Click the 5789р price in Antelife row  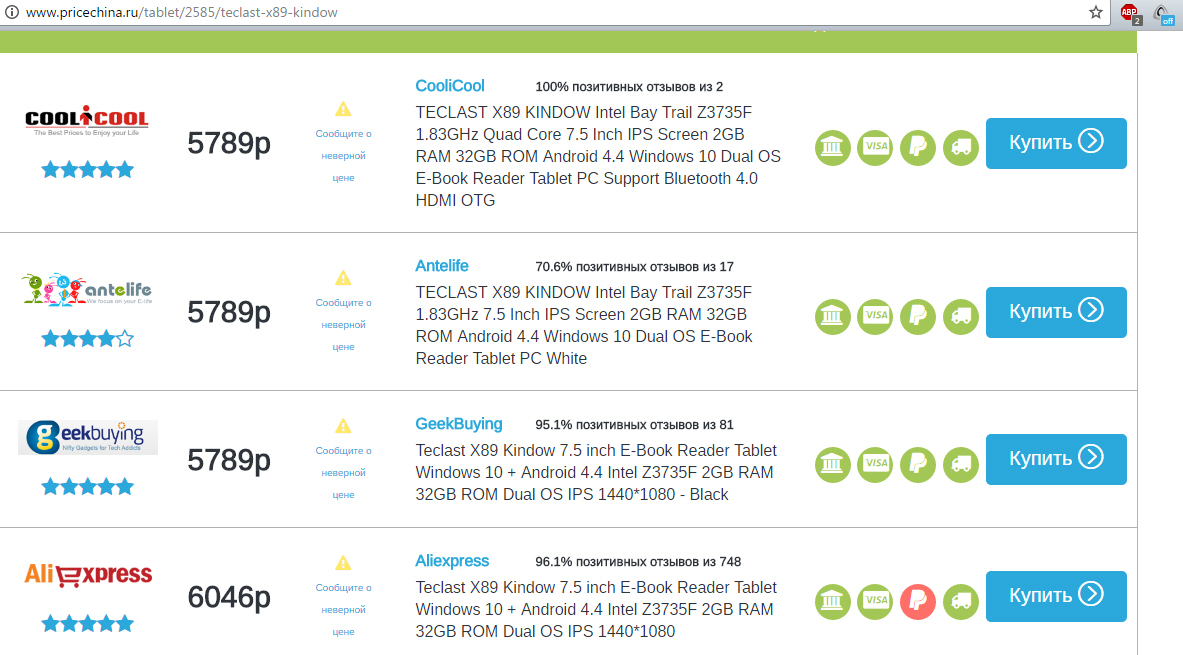(229, 312)
